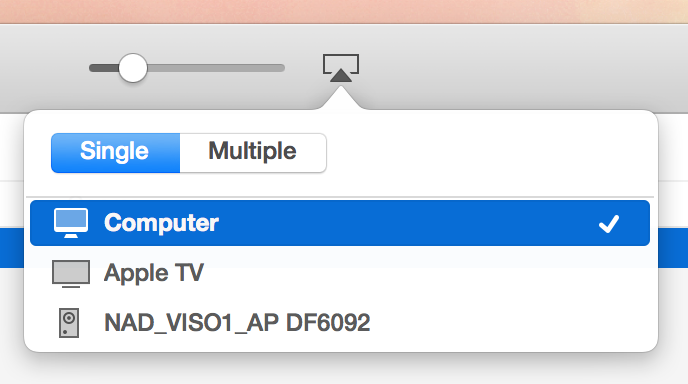Image resolution: width=688 pixels, height=384 pixels.
Task: Click the blue monitor icon beside Computer
Action: 71,223
